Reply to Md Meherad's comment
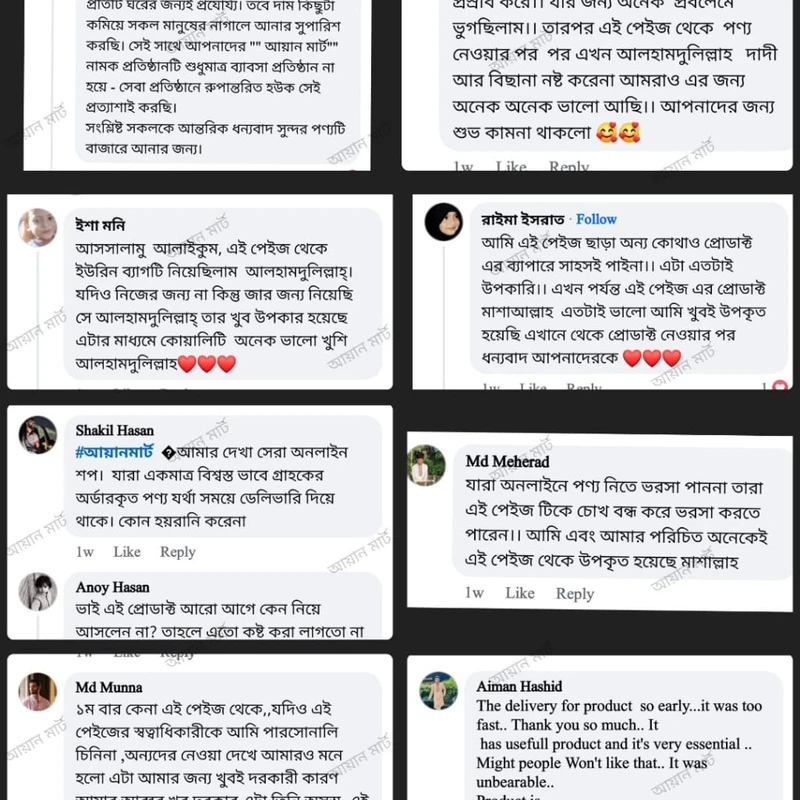The width and height of the screenshot is (800, 800). point(574,594)
